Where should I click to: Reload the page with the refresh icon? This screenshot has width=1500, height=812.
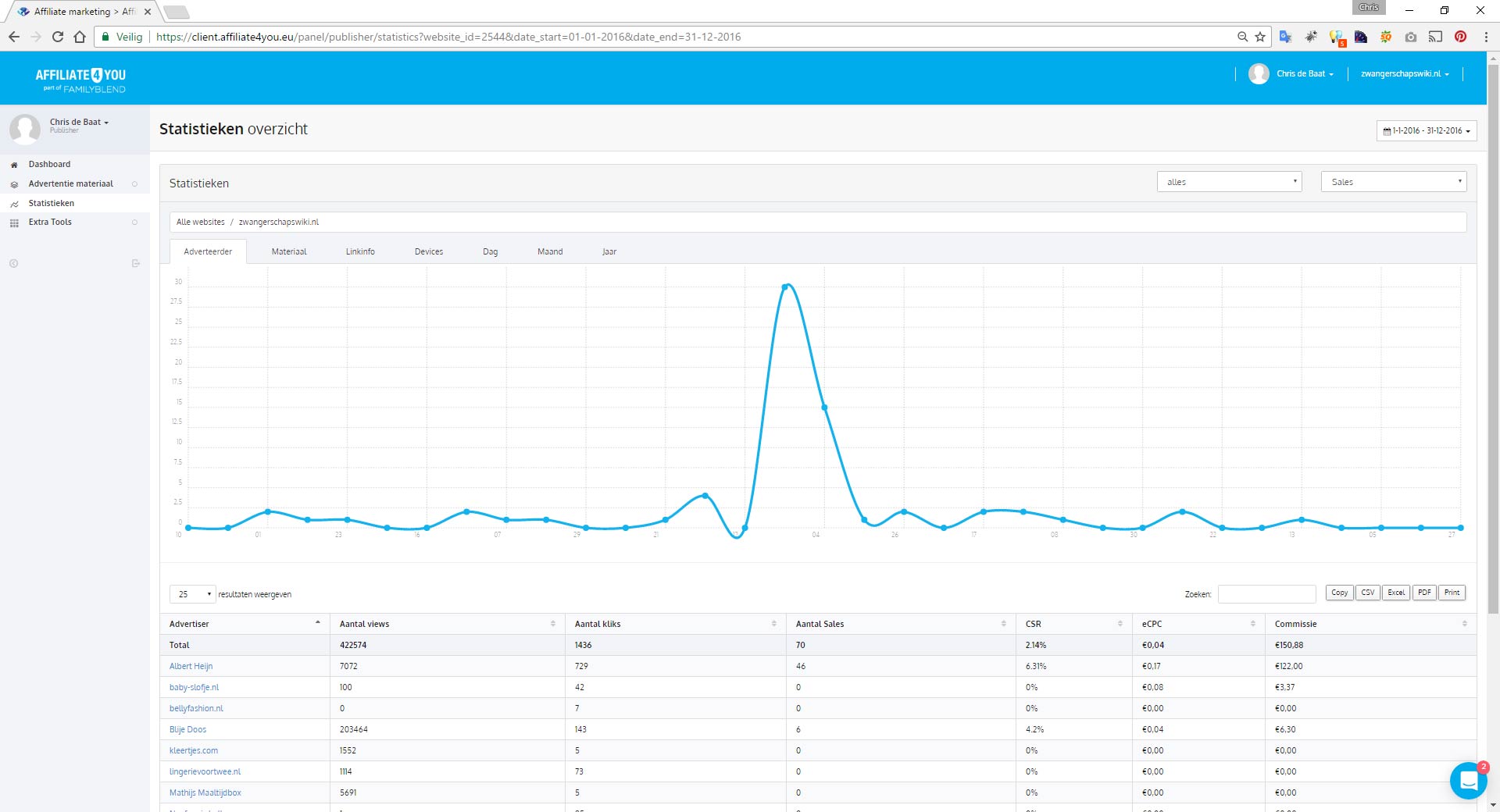click(58, 37)
